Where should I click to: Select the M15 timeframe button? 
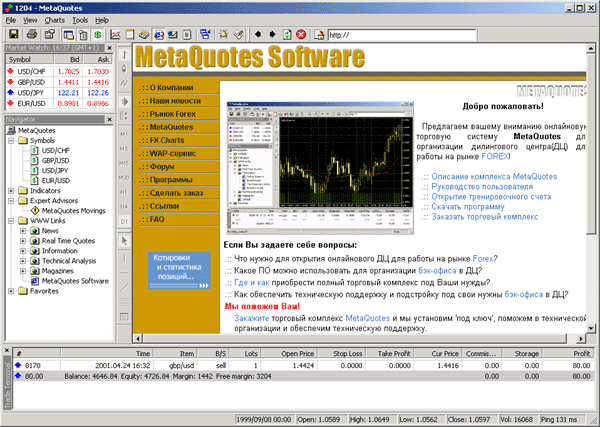click(x=124, y=163)
